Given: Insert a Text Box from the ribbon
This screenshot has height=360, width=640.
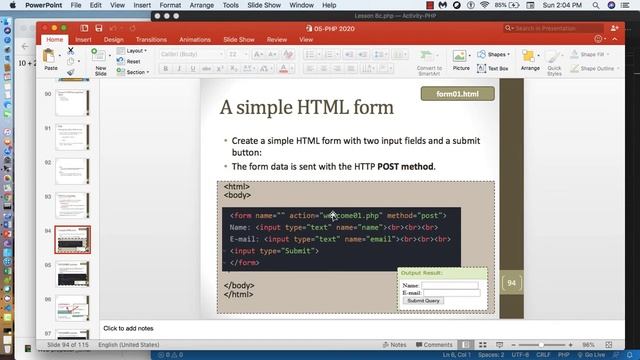Looking at the screenshot, I should (x=493, y=69).
